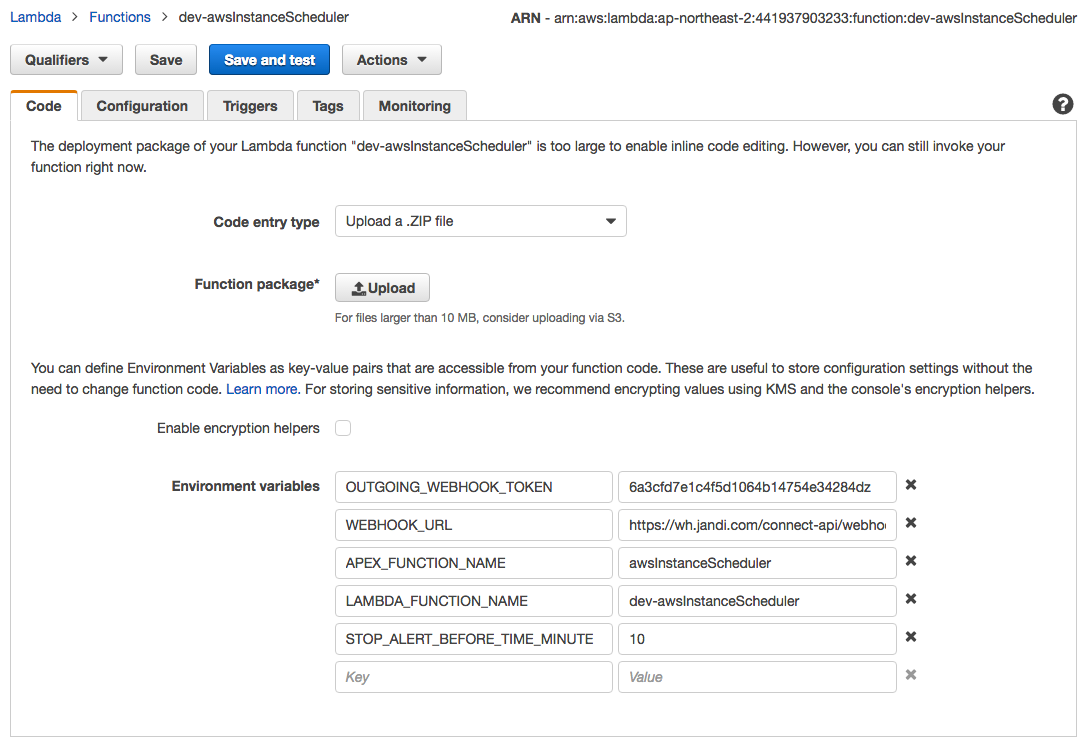The height and width of the screenshot is (748, 1091).
Task: Click the WEBHOOK_URL value field
Action: click(x=756, y=525)
